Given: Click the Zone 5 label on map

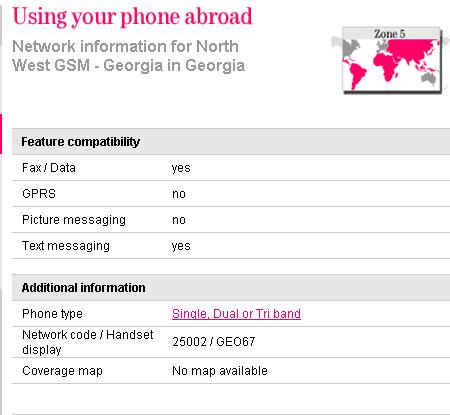Looking at the screenshot, I should (x=389, y=34).
